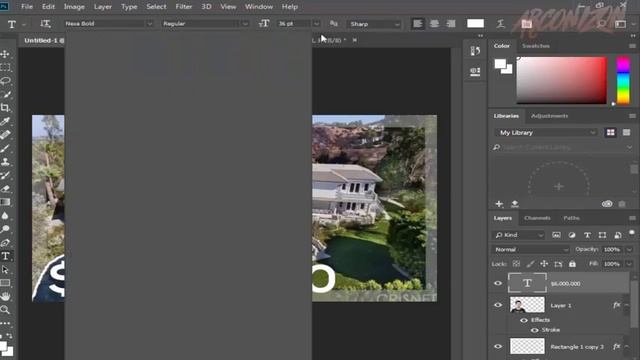Switch to the Swatches tab
Screen dimensions: 640x360
(536, 46)
